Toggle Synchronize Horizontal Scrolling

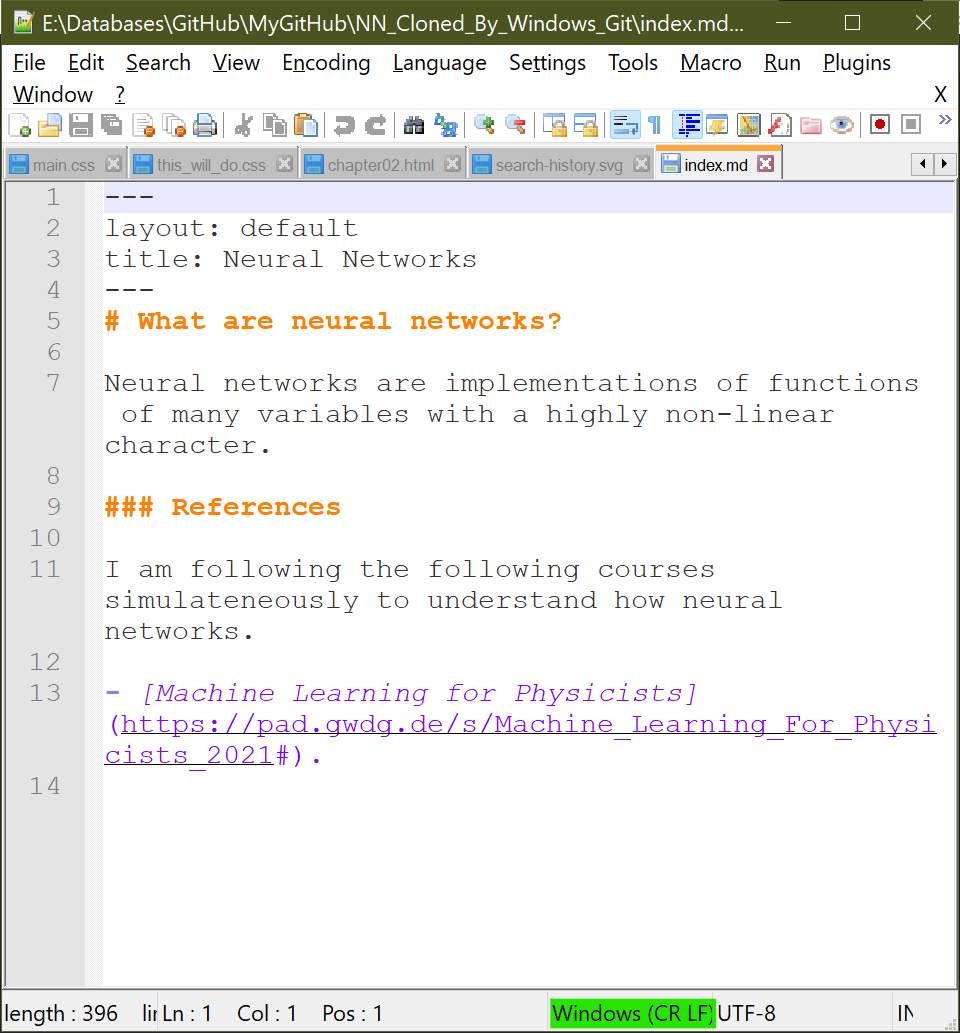tap(588, 126)
